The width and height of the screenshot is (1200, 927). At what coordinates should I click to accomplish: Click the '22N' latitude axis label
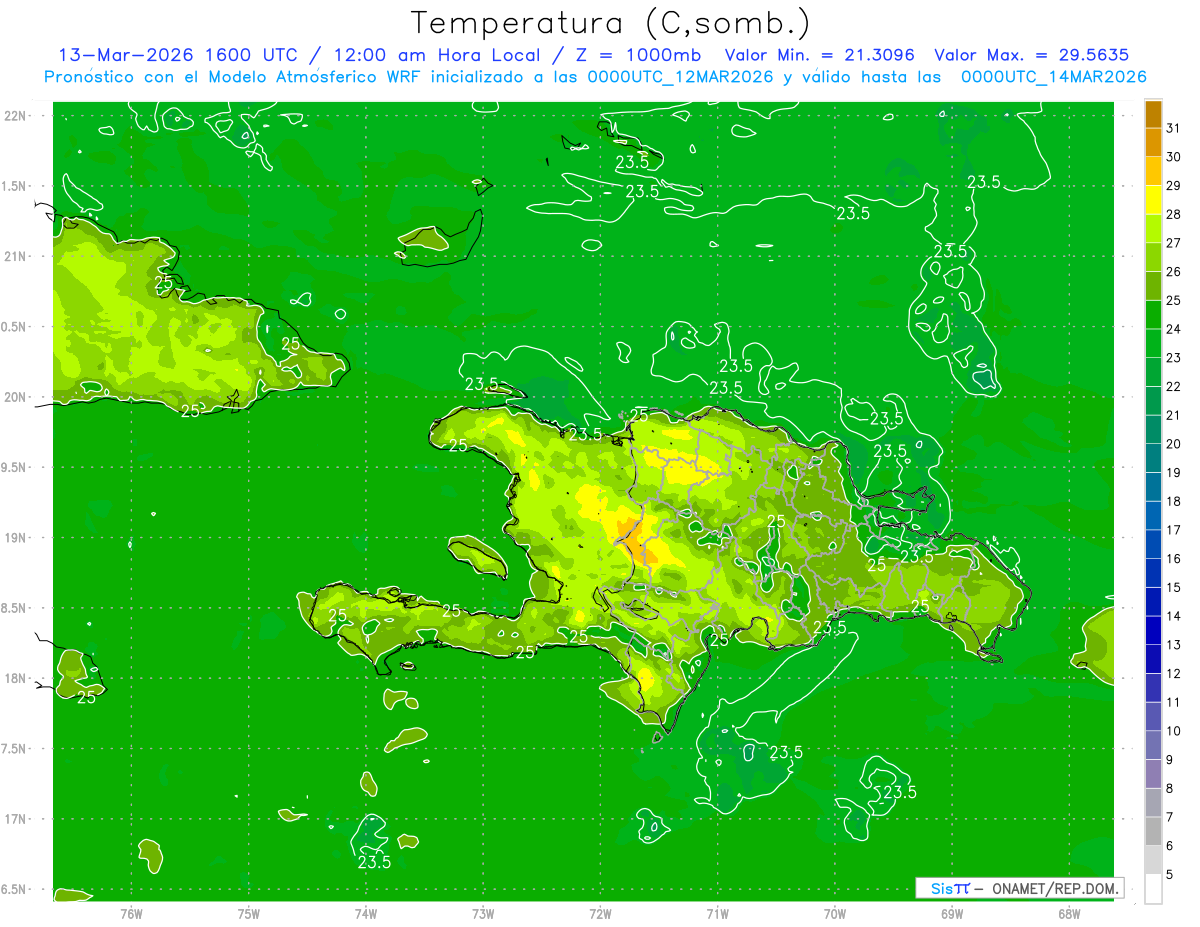(15, 116)
